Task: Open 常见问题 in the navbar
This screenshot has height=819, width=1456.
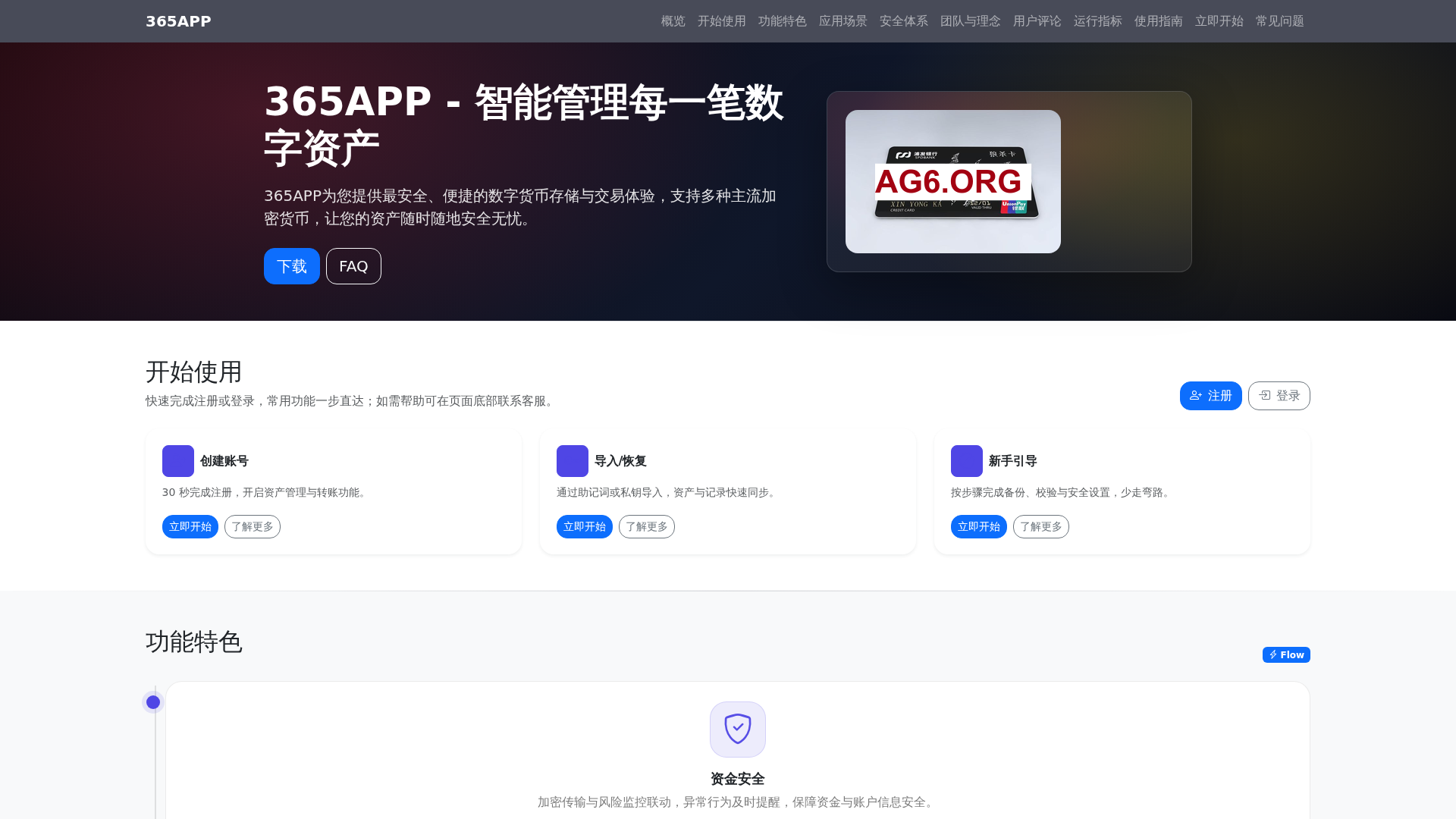Action: click(x=1280, y=21)
